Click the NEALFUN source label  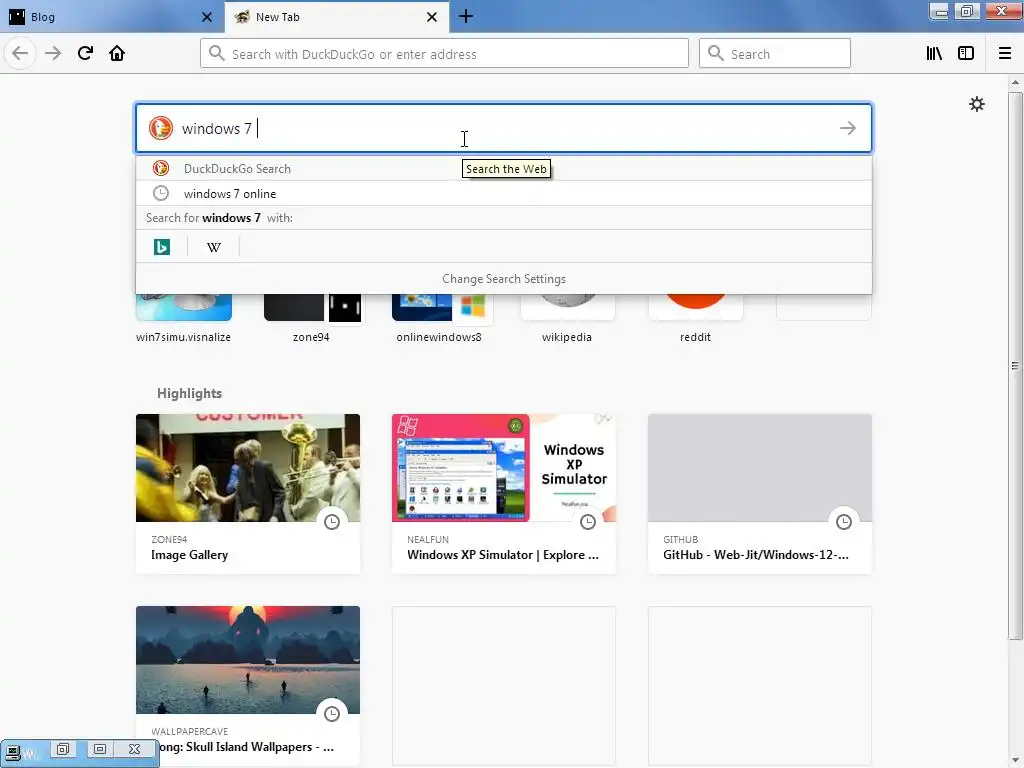tap(428, 539)
